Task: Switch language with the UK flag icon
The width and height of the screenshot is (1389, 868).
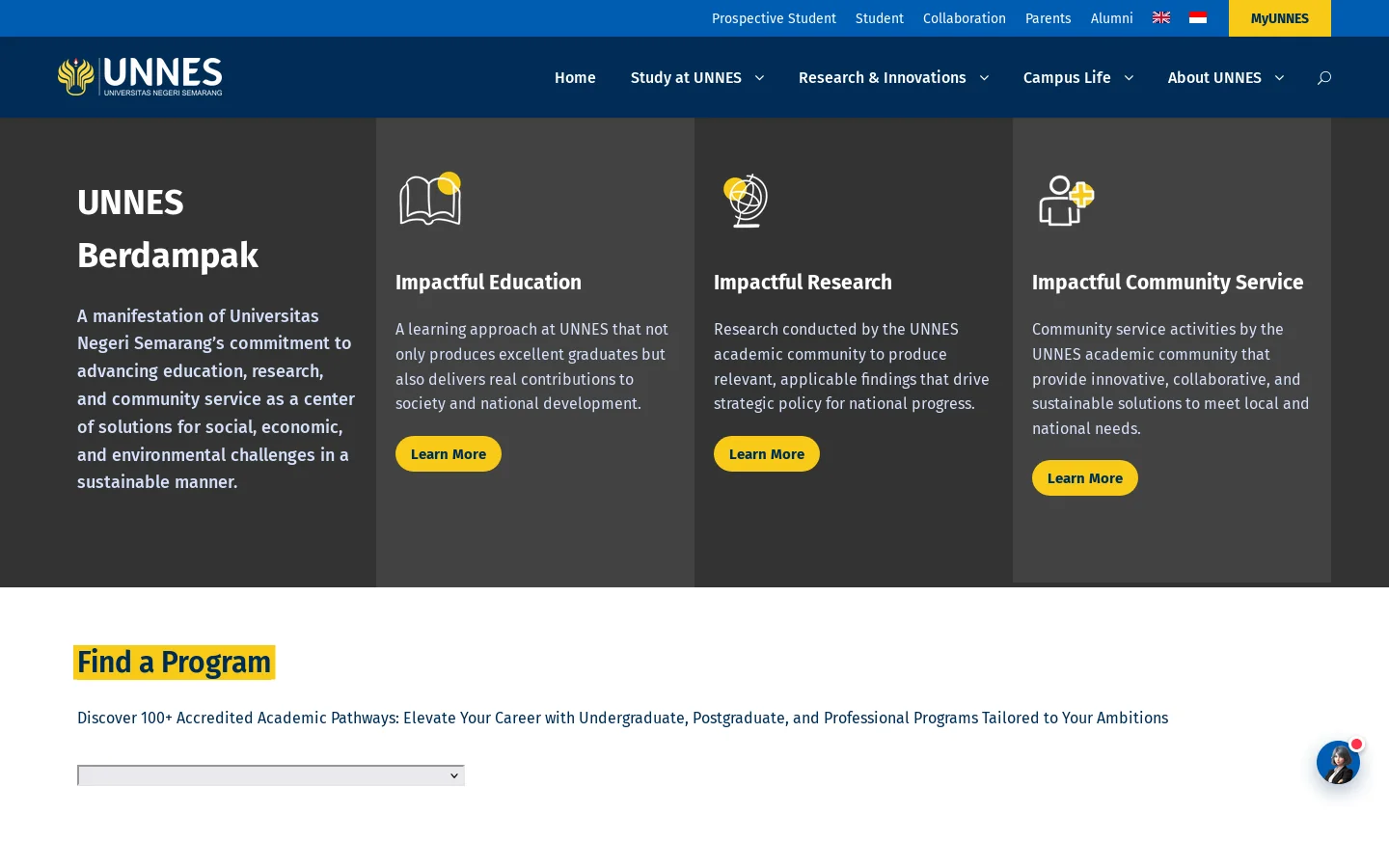Action: point(1161,18)
